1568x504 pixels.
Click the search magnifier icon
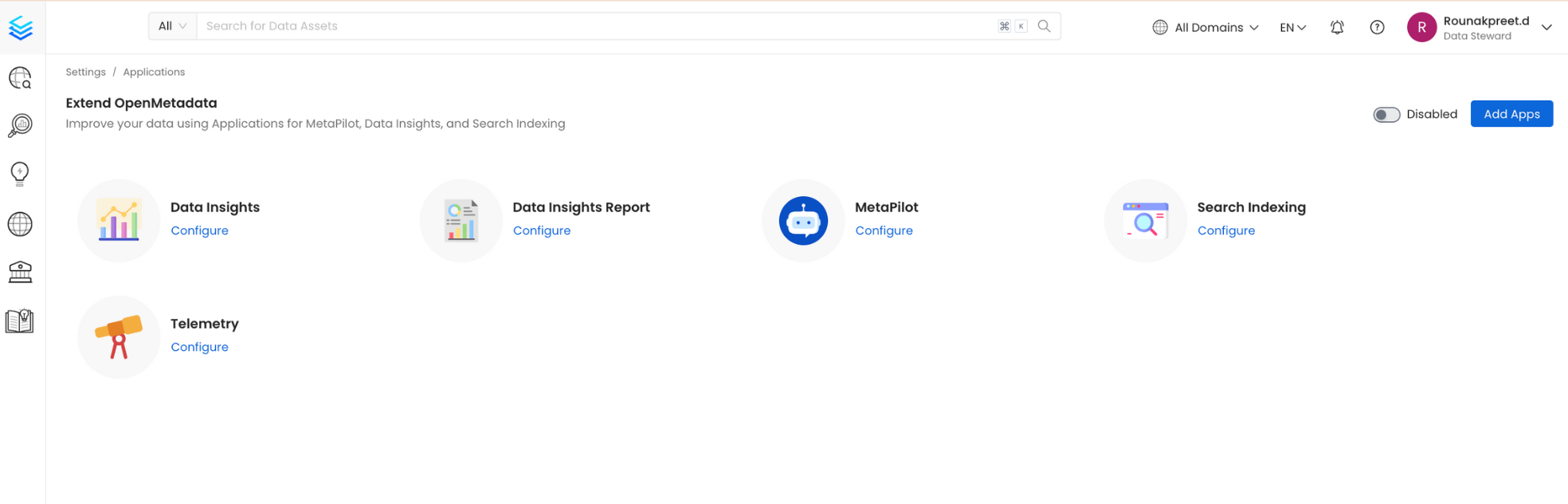pos(1044,26)
